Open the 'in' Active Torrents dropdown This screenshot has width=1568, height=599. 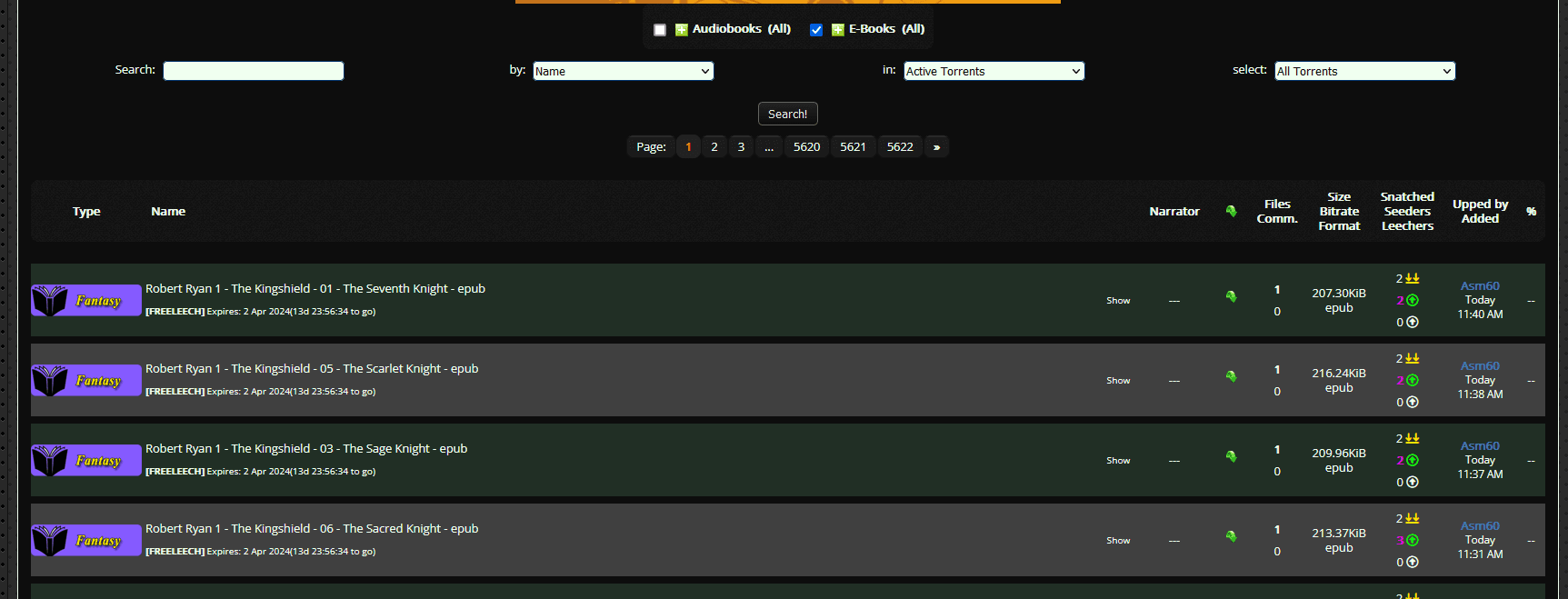point(994,71)
